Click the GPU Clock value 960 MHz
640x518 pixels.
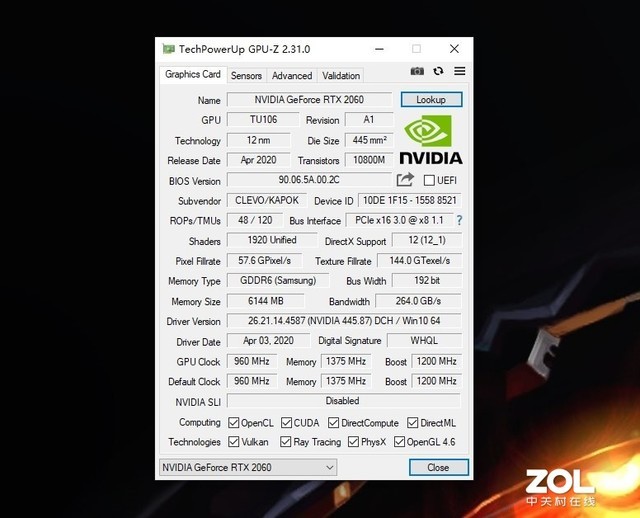[x=252, y=361]
